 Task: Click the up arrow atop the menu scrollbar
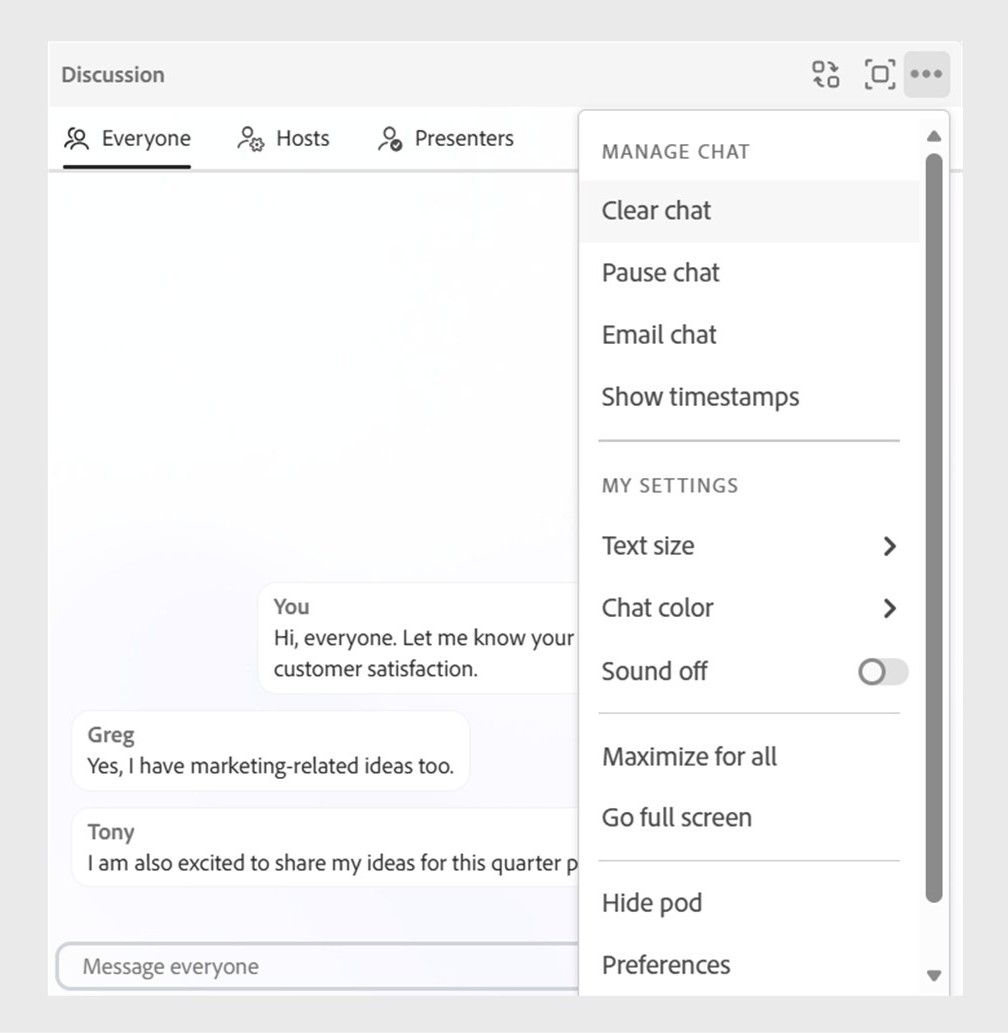(x=934, y=136)
